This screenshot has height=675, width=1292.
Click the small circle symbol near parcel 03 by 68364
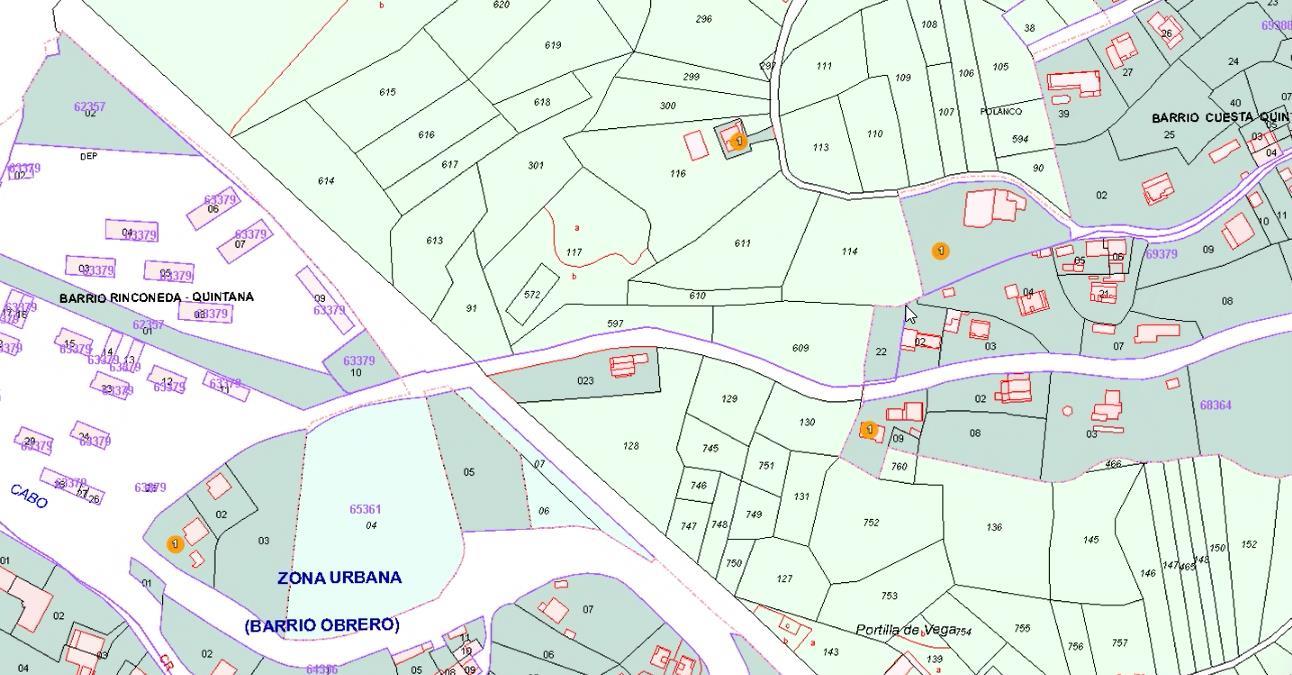tap(1067, 410)
